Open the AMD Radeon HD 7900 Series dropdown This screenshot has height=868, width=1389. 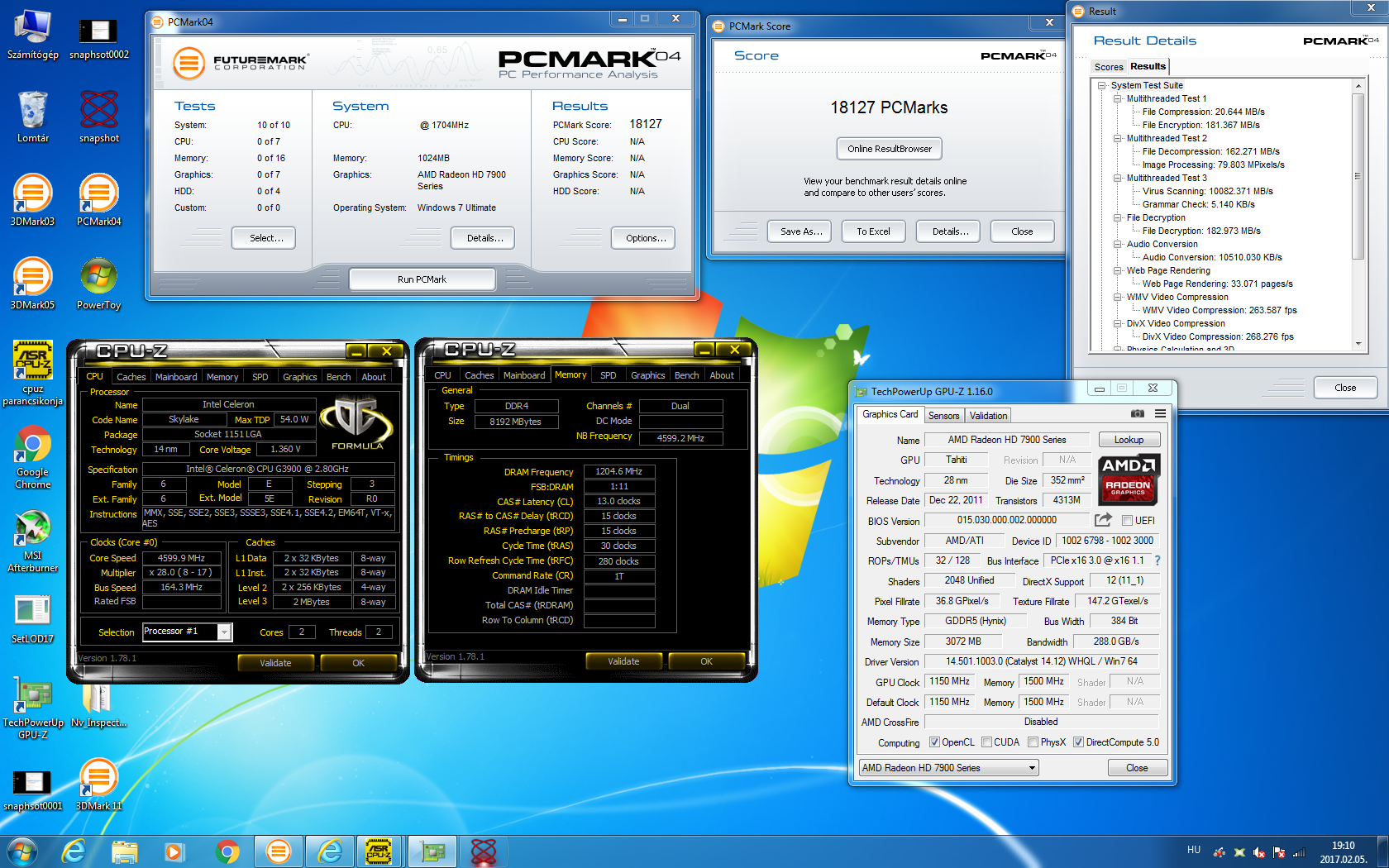click(948, 768)
